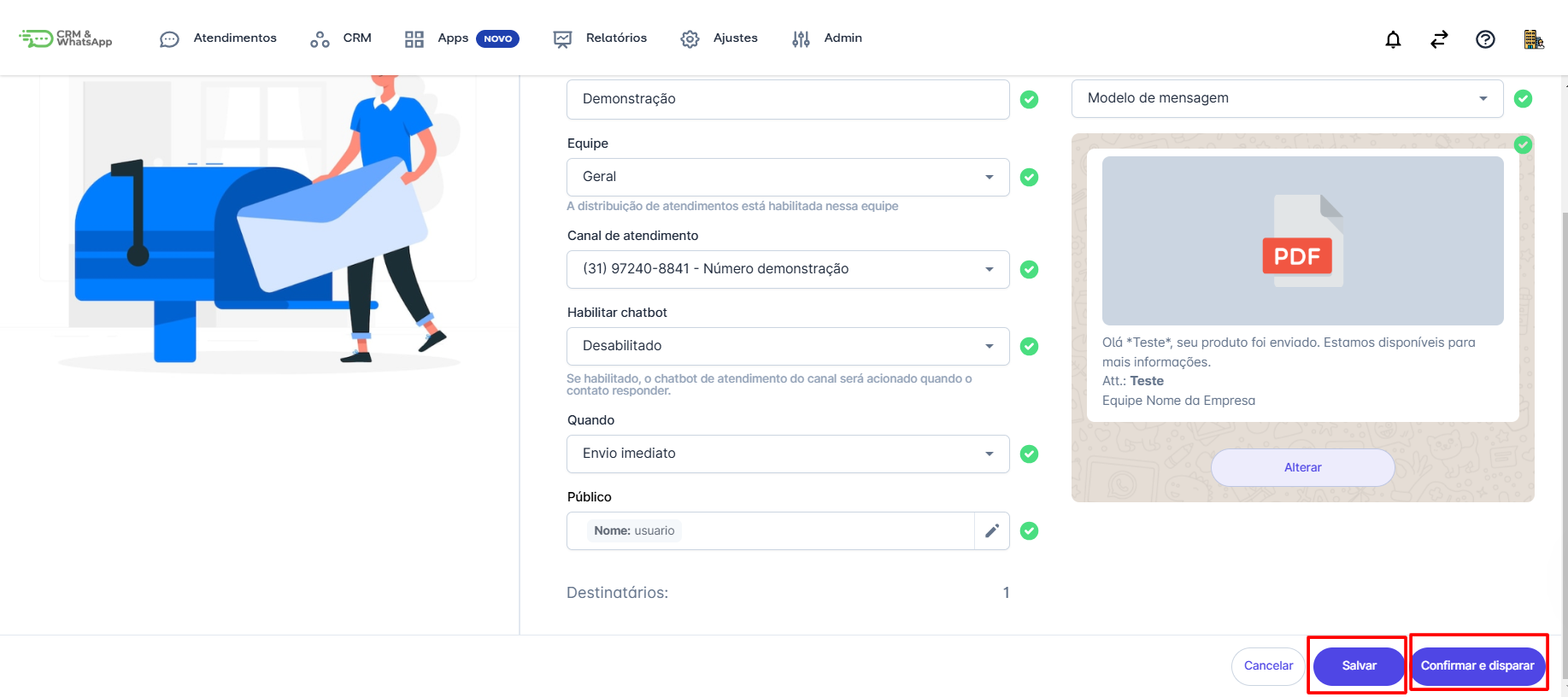Open the Apps menu item
The width and height of the screenshot is (1568, 697).
[452, 38]
